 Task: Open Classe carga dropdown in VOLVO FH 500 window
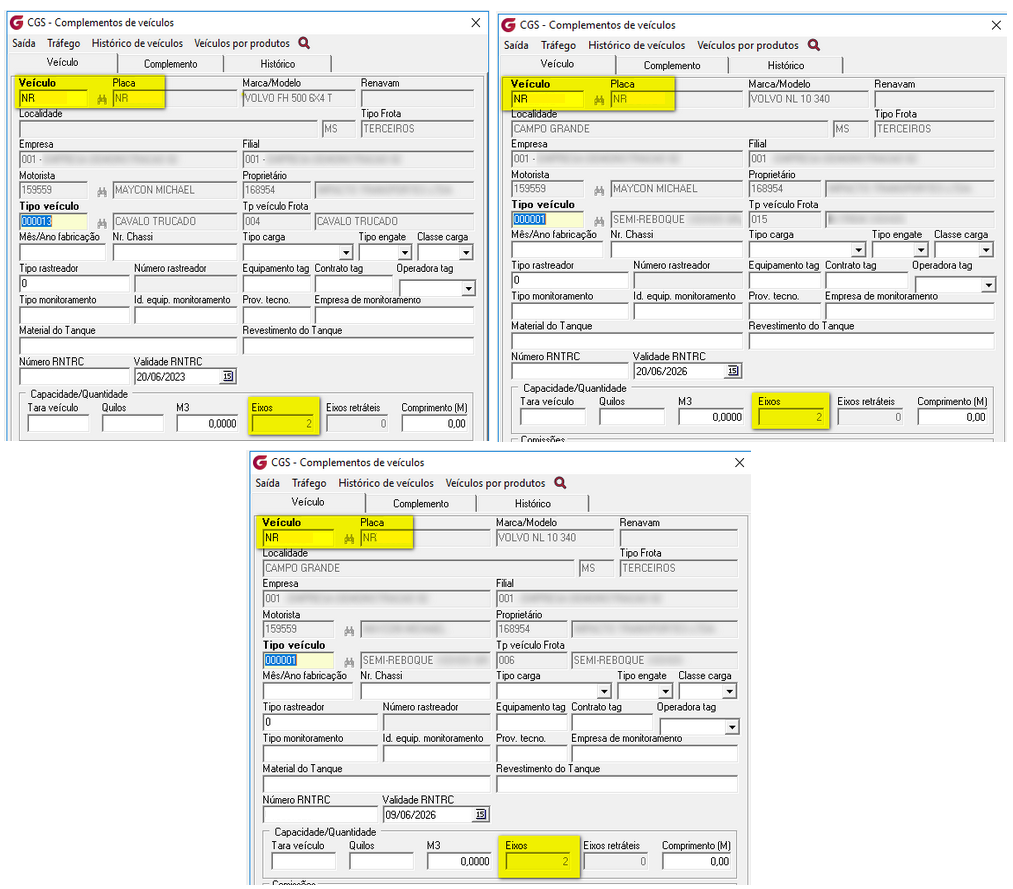[466, 253]
